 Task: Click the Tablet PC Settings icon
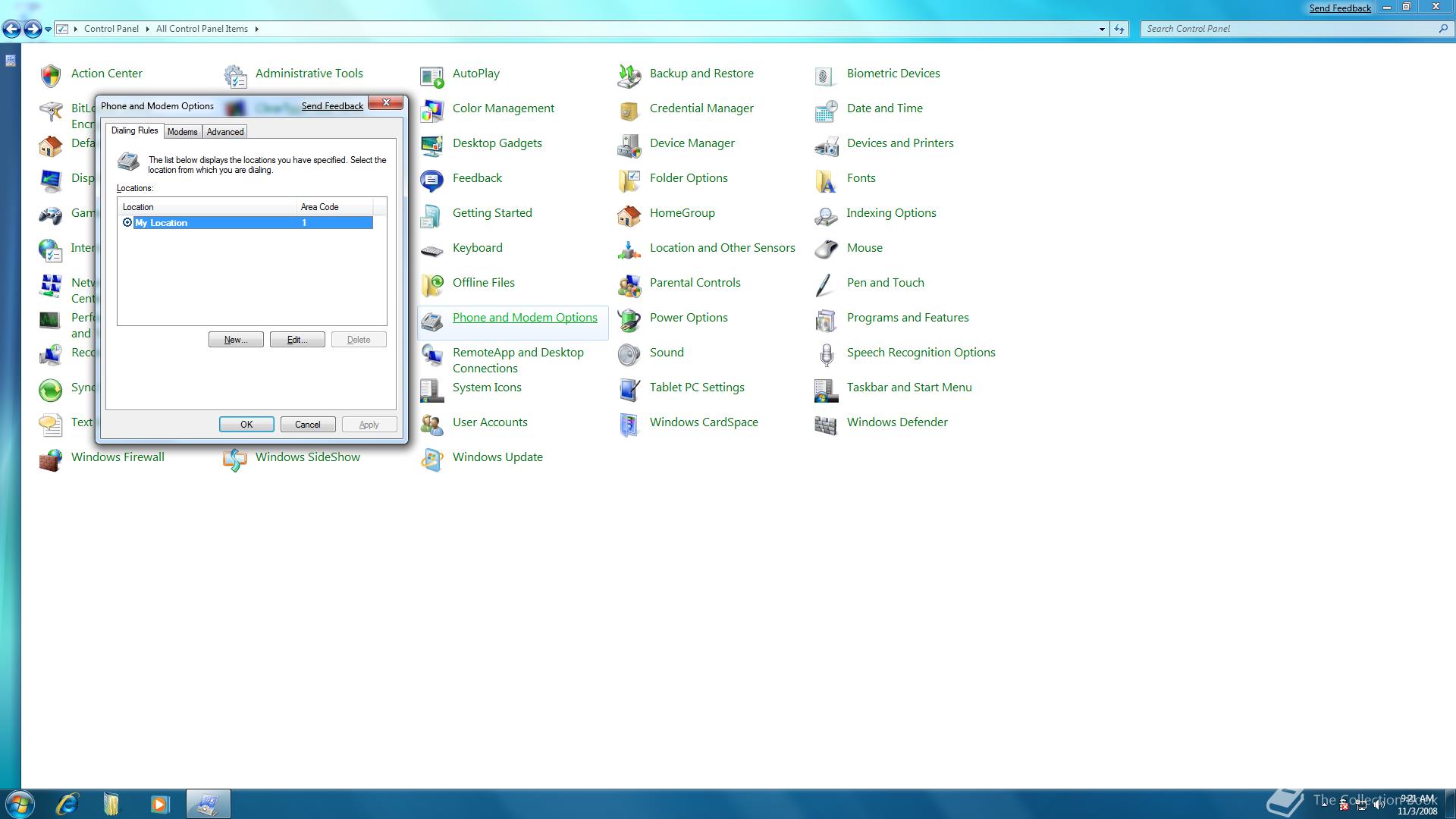pyautogui.click(x=629, y=389)
